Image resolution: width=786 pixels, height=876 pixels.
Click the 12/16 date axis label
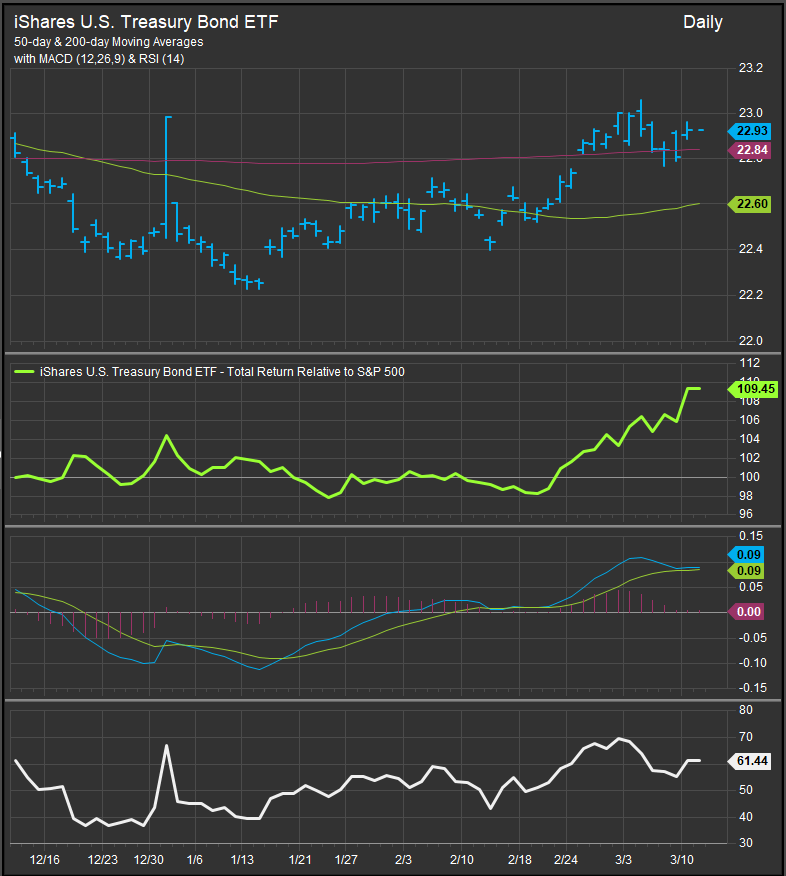tap(45, 859)
